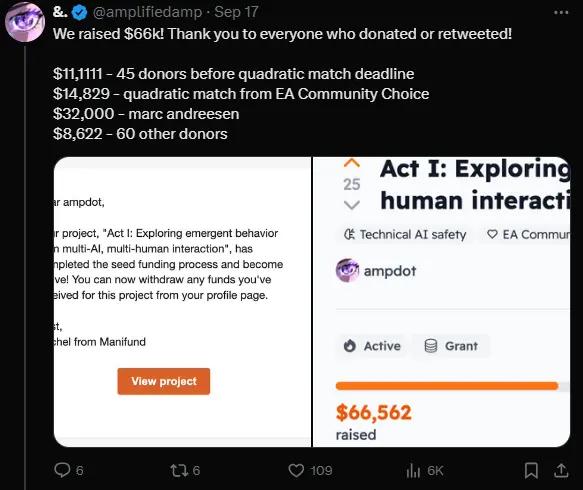583x490 pixels.
Task: Click the Grant coins badge
Action: coord(451,346)
